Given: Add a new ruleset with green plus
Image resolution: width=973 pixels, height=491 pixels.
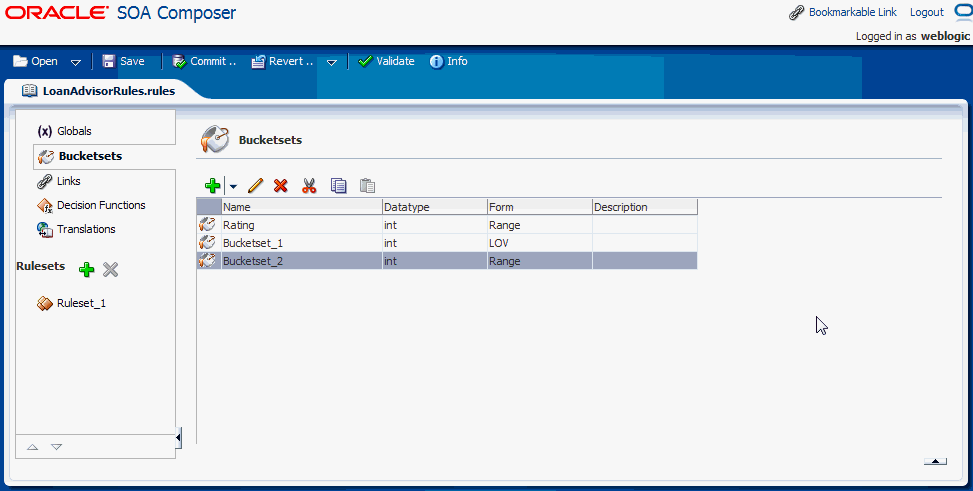Looking at the screenshot, I should click(x=87, y=269).
